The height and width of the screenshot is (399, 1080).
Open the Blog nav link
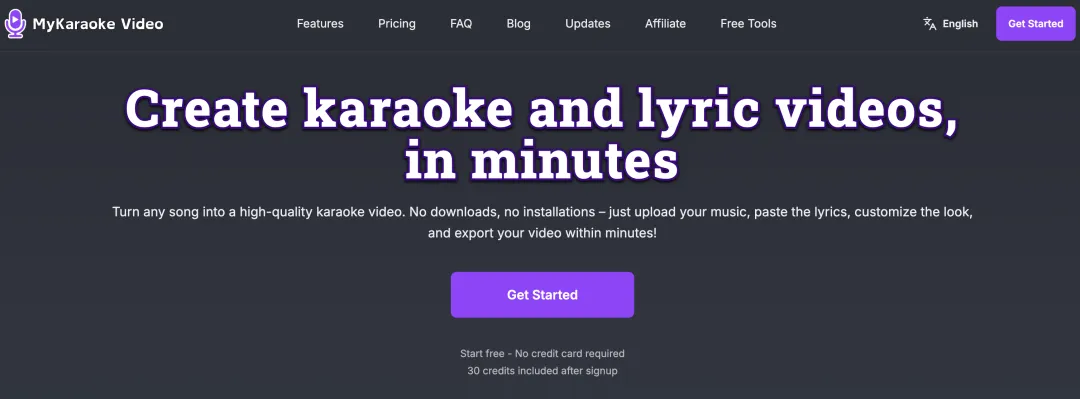[x=519, y=23]
